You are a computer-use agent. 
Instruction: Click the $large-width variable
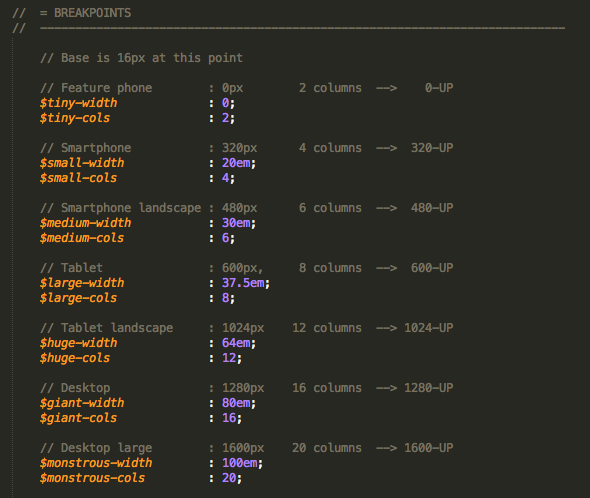(x=82, y=283)
